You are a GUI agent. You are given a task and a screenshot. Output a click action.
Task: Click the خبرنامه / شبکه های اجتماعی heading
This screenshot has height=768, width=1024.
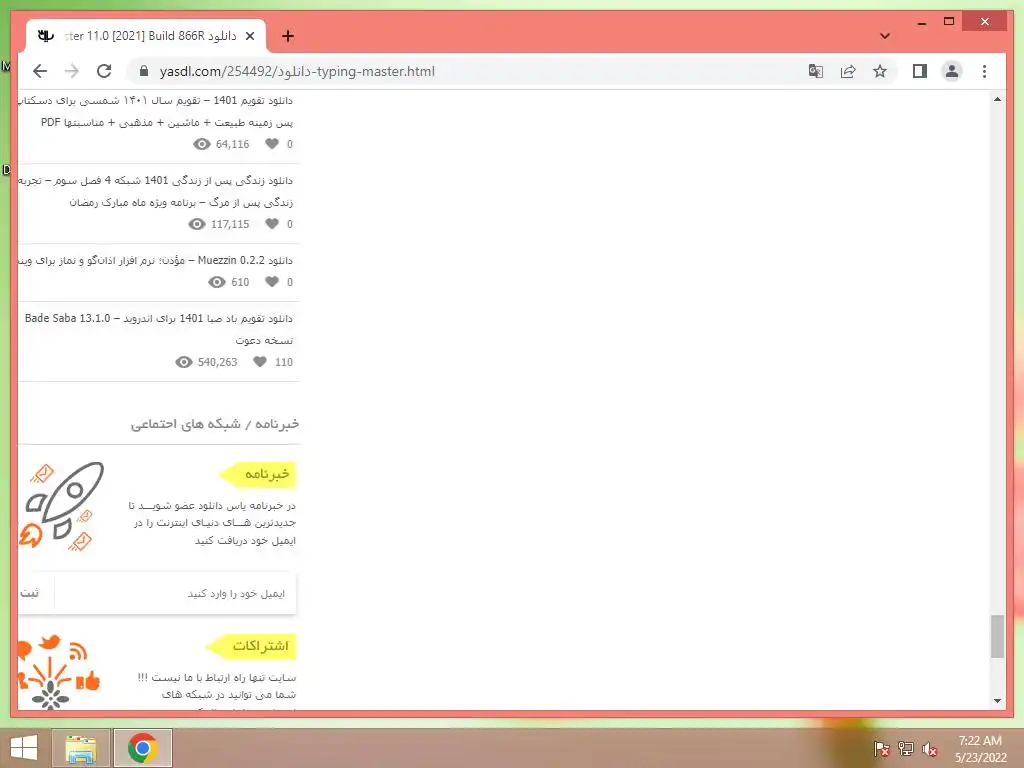point(215,424)
